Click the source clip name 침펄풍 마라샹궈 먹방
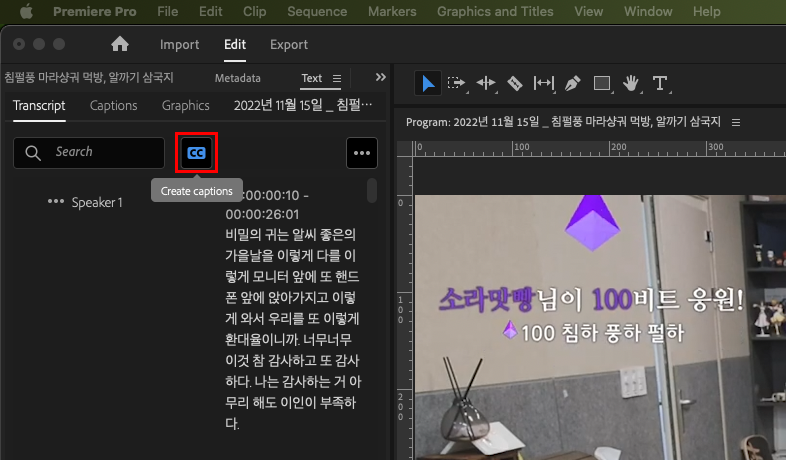 [x=89, y=78]
